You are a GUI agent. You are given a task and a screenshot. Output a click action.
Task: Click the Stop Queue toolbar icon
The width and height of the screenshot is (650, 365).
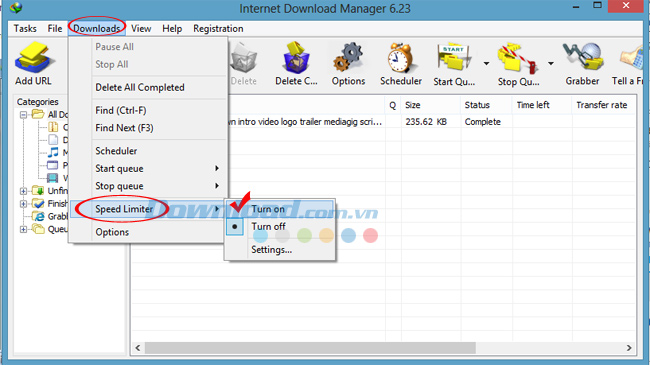click(518, 58)
